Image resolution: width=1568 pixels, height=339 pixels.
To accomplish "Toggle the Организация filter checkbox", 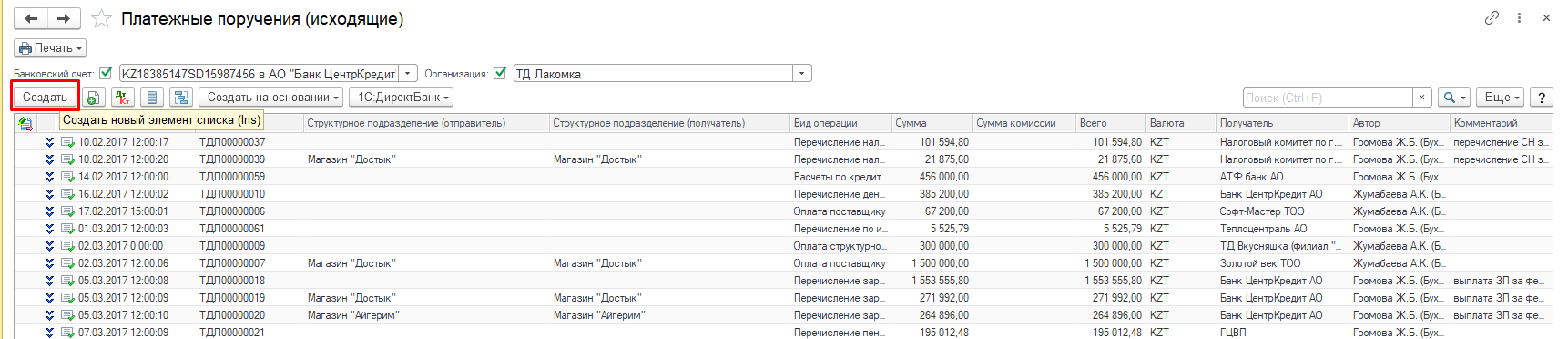I will 500,73.
